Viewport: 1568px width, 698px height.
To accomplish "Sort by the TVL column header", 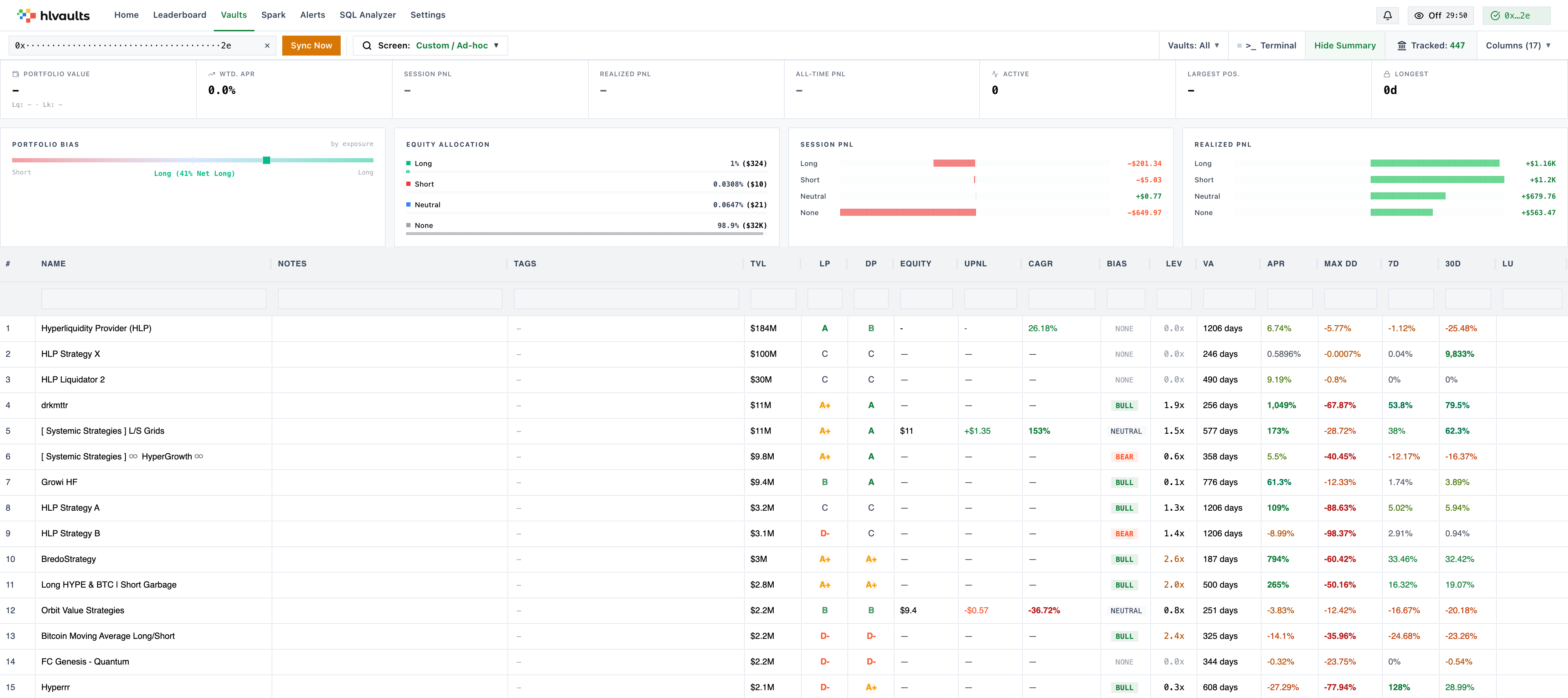I will [x=758, y=264].
